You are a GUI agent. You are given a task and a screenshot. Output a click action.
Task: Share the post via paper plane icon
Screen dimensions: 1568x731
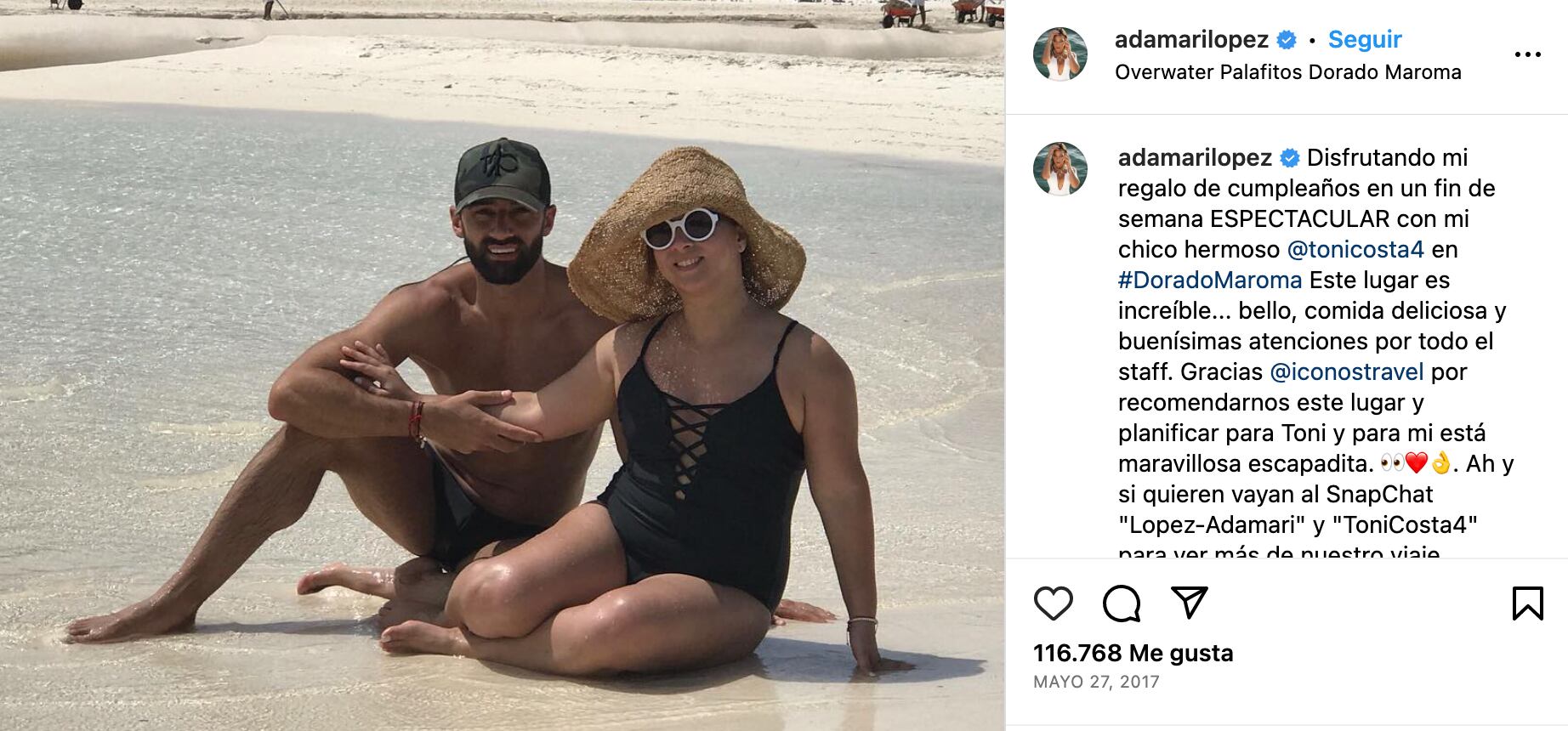(1189, 603)
